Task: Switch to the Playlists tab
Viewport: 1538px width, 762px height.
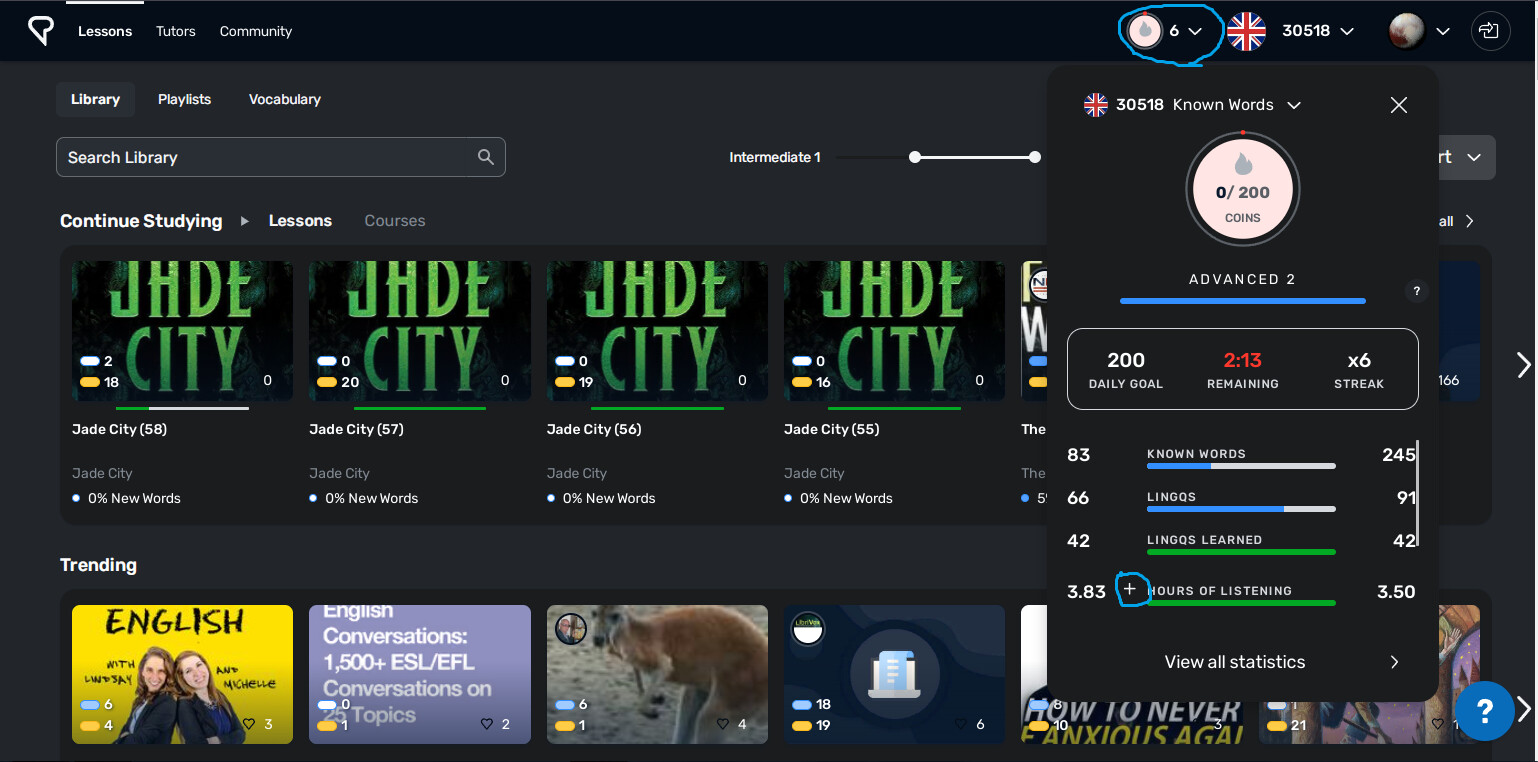Action: point(184,99)
